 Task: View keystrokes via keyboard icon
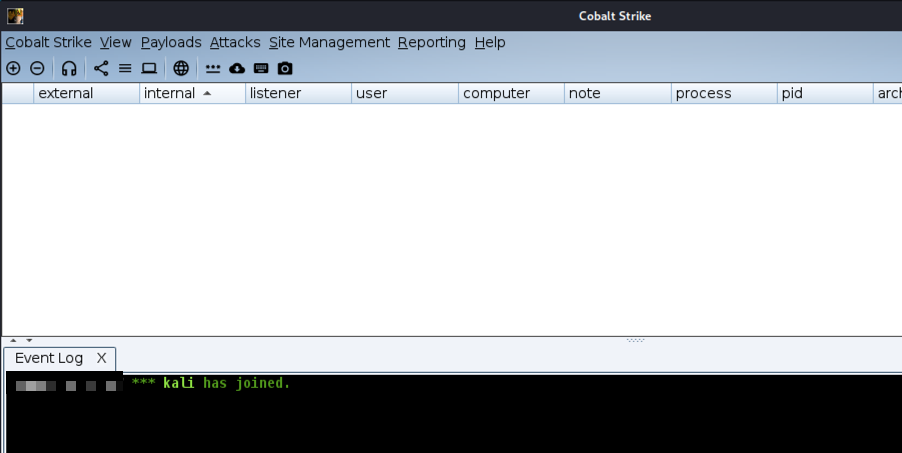[x=261, y=68]
